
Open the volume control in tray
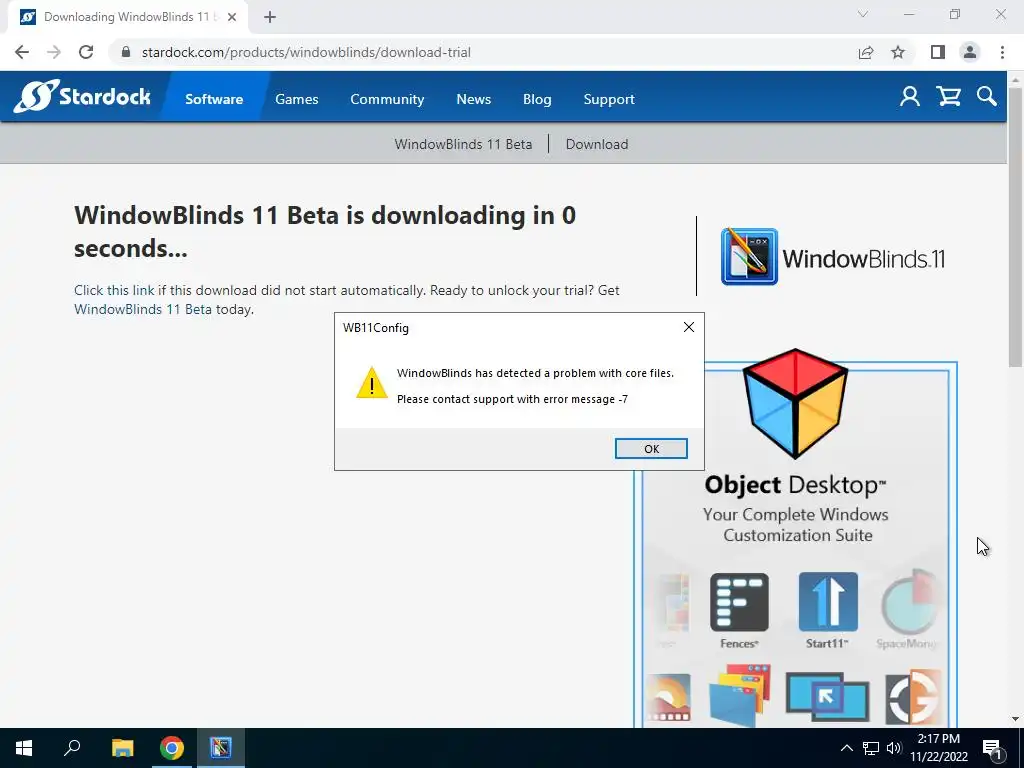894,748
